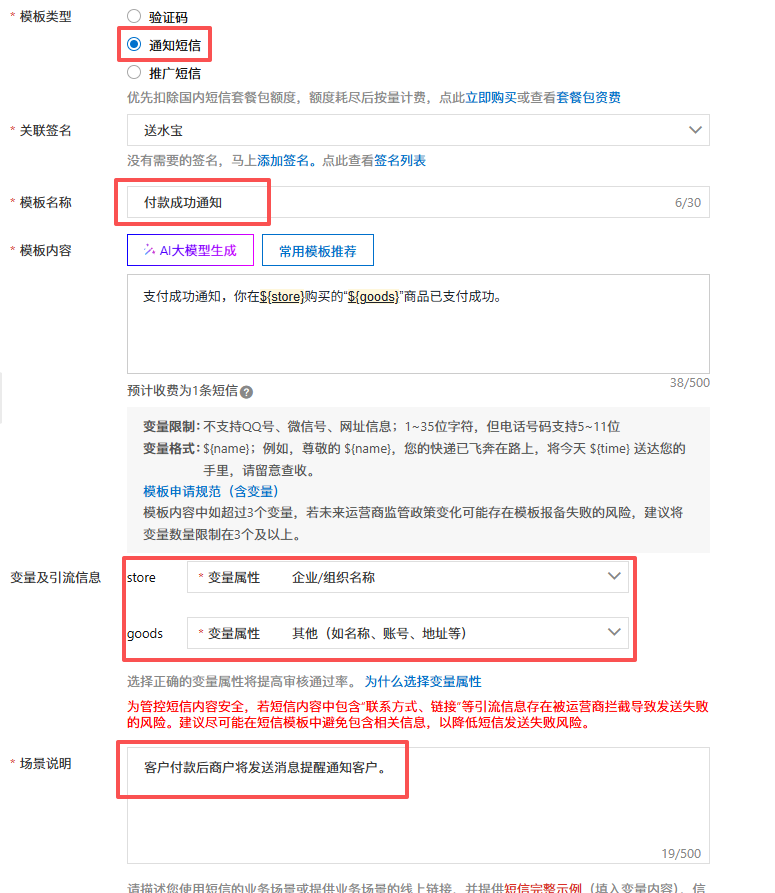The width and height of the screenshot is (775, 893).
Task: Click the 常用模板推荐 button
Action: pyautogui.click(x=317, y=251)
